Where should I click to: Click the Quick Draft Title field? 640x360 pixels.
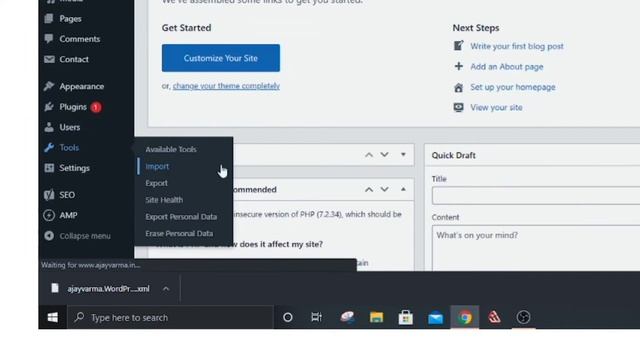point(536,196)
